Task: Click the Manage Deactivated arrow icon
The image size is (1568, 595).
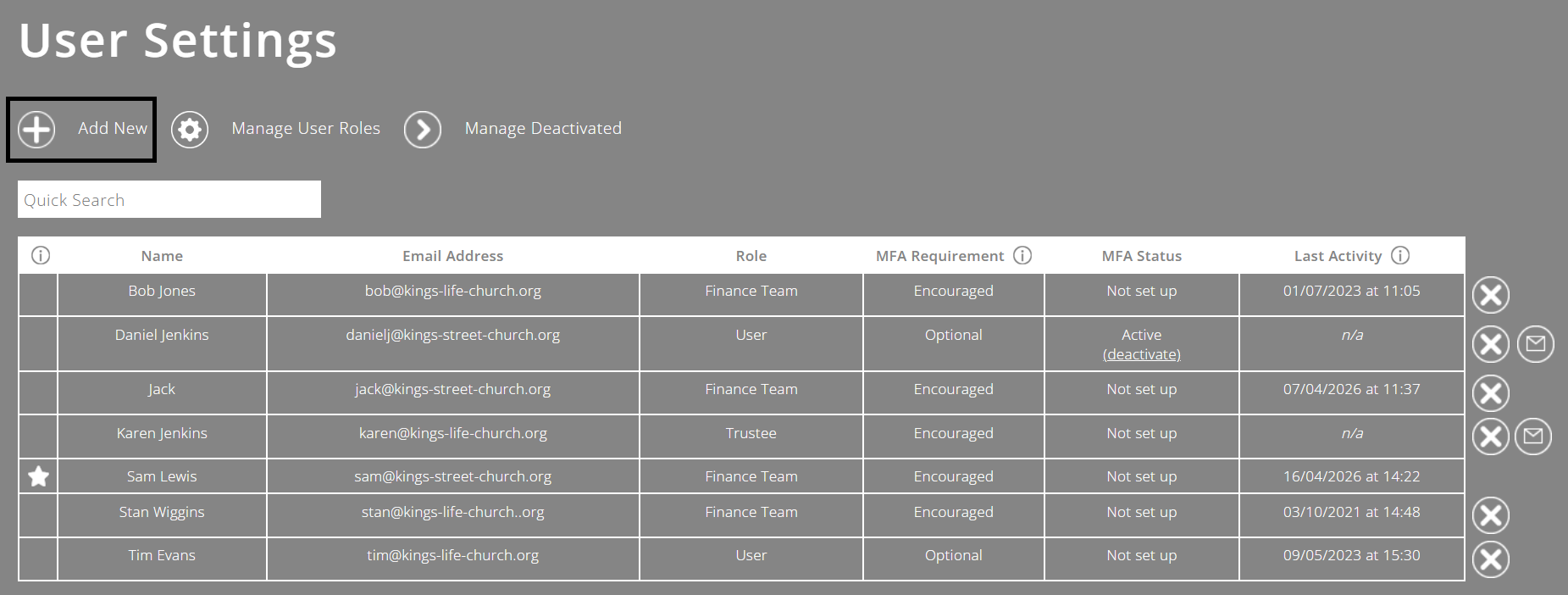Action: click(x=423, y=130)
